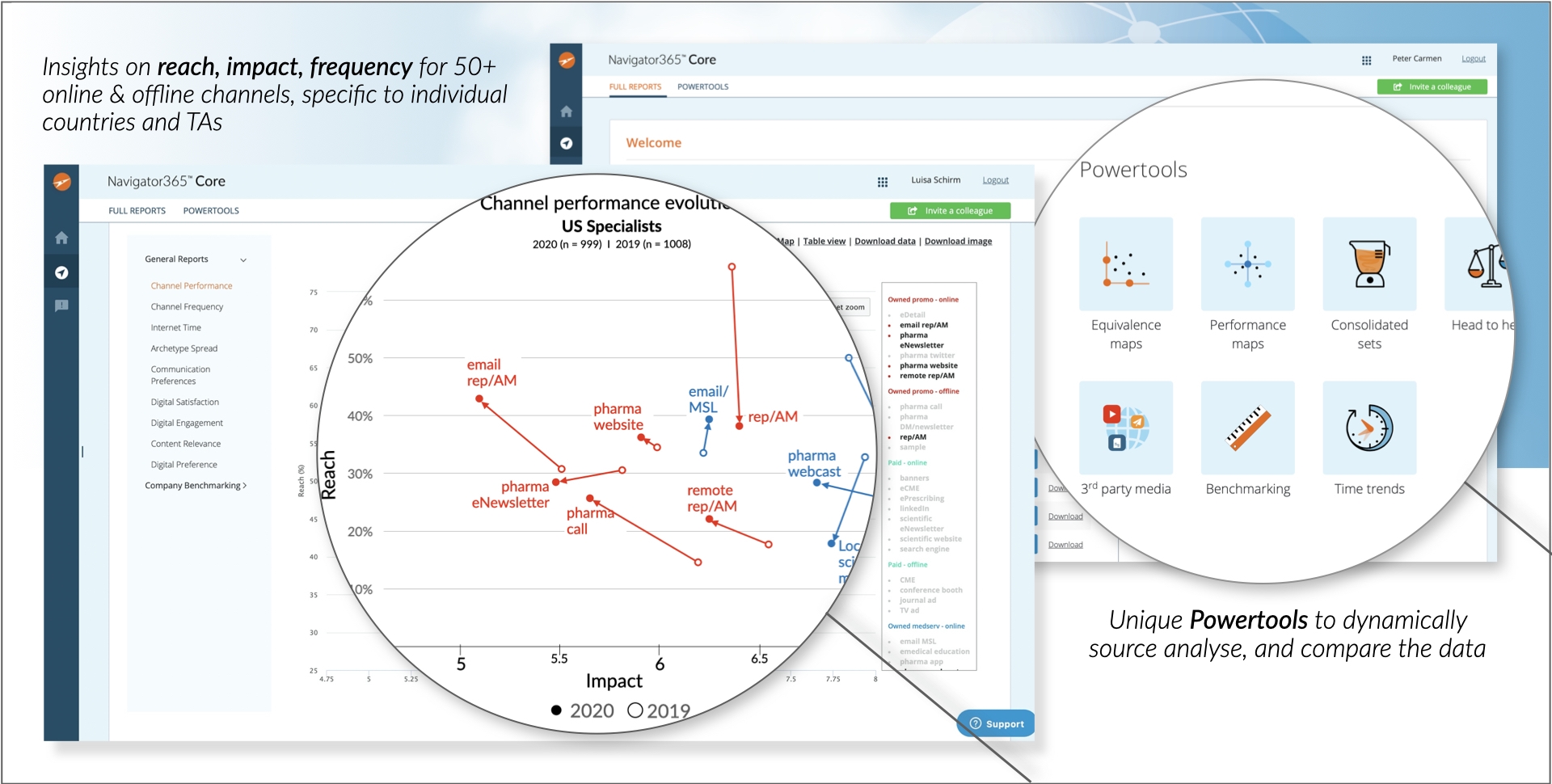Expand Company Benchmarking section
Viewport: 1552px width, 784px height.
(x=196, y=486)
